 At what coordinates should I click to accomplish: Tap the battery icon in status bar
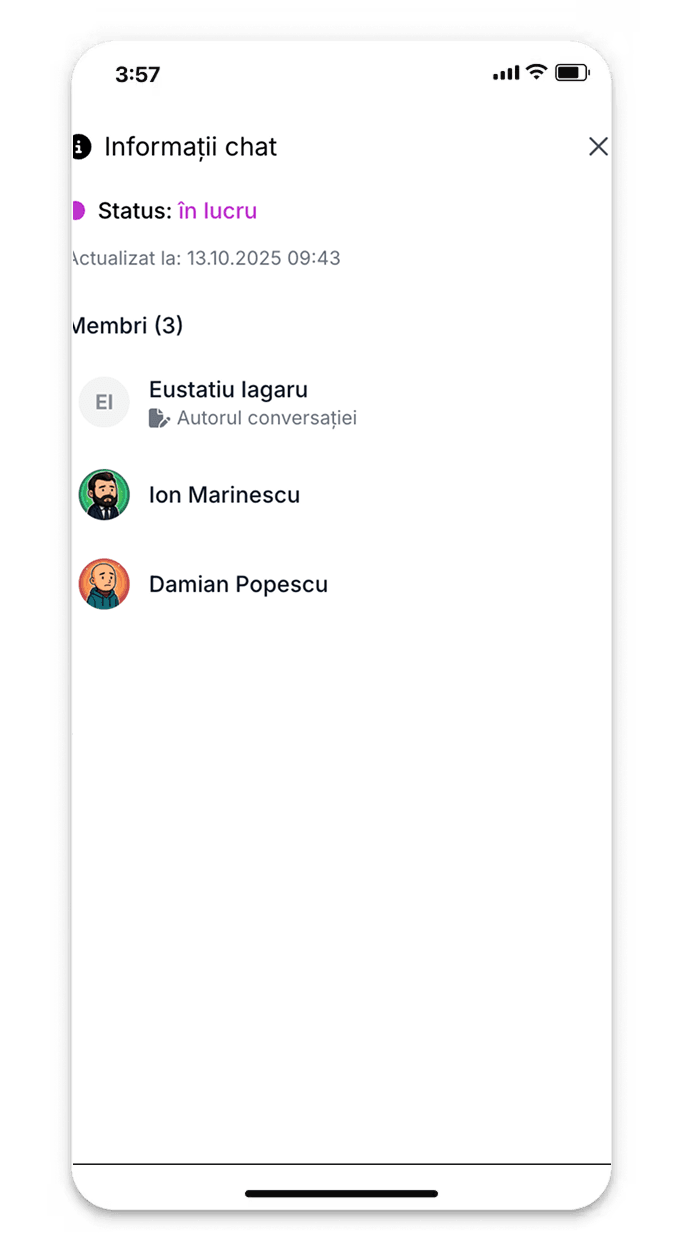573,72
